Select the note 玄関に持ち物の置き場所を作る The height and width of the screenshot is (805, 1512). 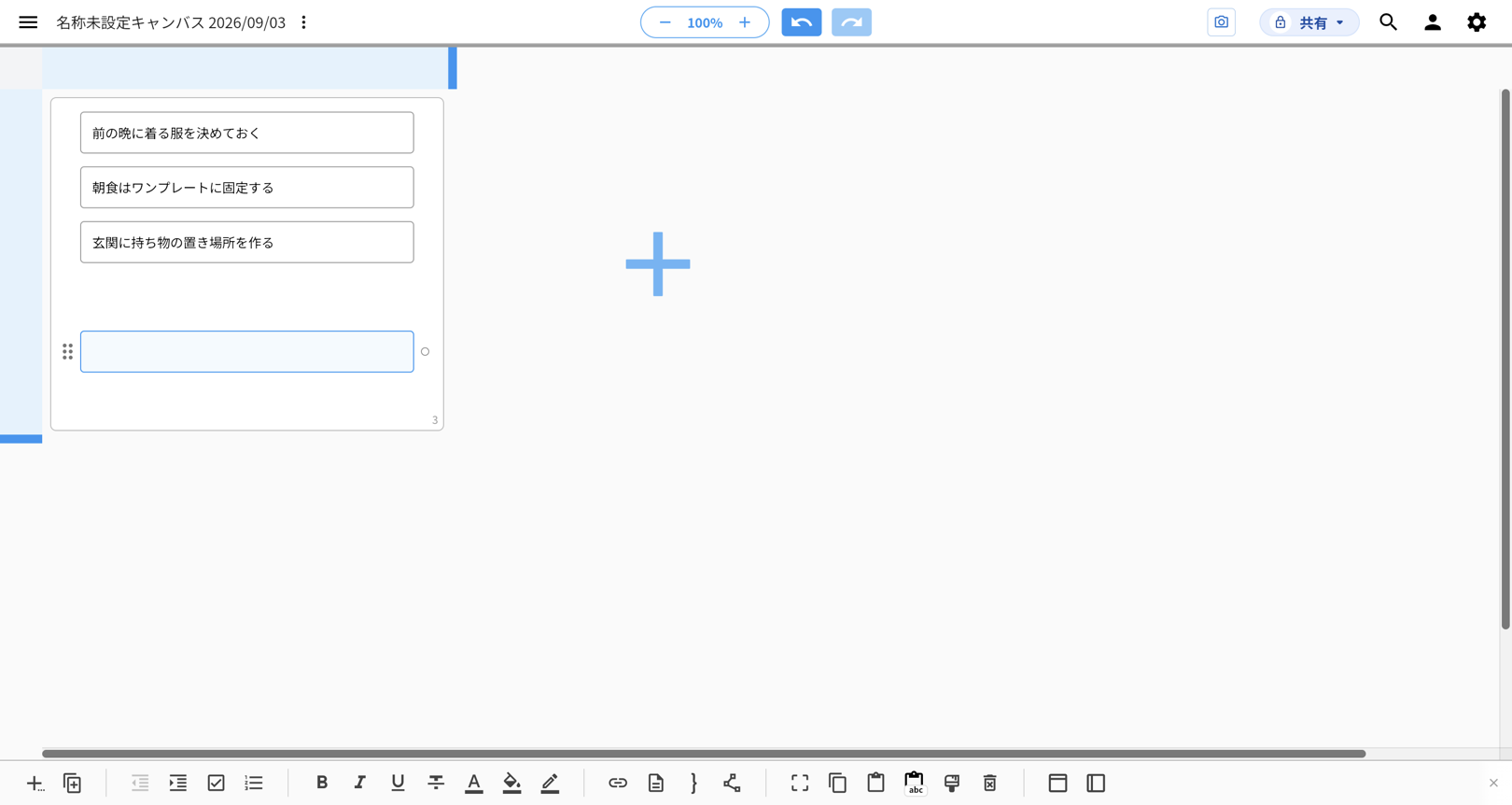click(247, 242)
